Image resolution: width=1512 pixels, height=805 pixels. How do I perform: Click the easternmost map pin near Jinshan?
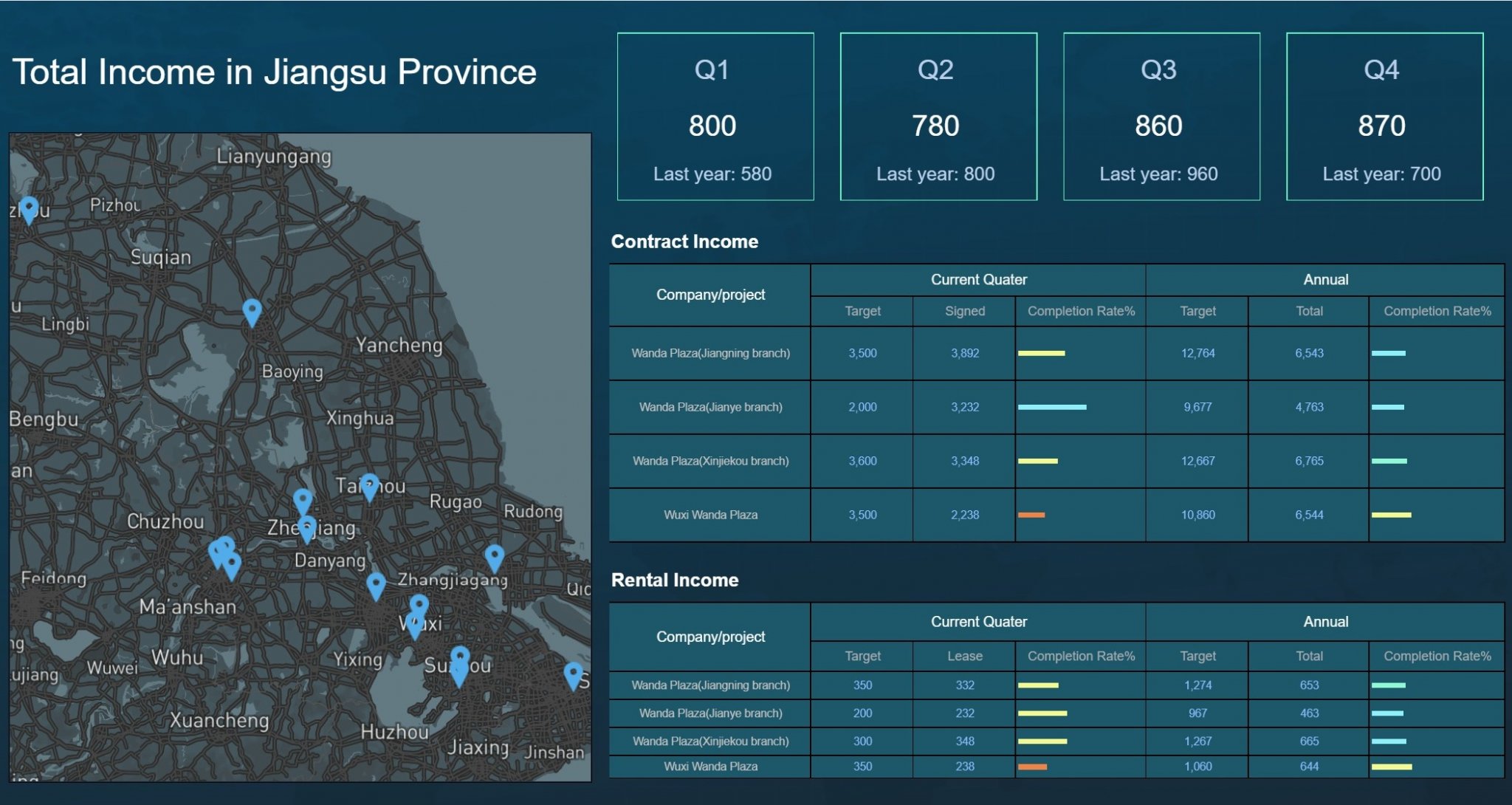(x=573, y=674)
